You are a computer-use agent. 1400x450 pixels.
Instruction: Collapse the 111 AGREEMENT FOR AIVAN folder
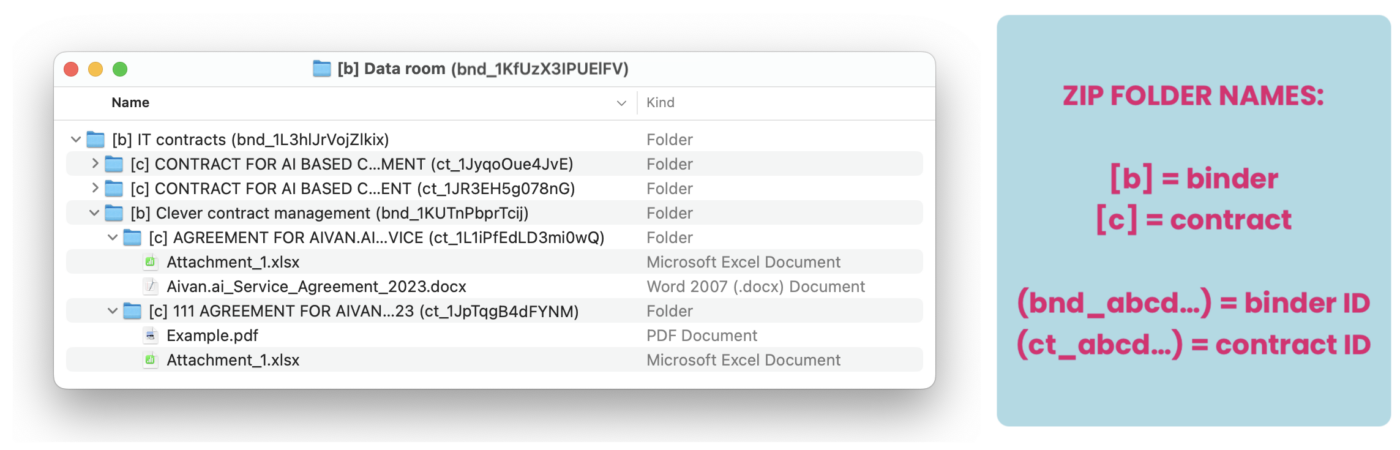tap(113, 311)
